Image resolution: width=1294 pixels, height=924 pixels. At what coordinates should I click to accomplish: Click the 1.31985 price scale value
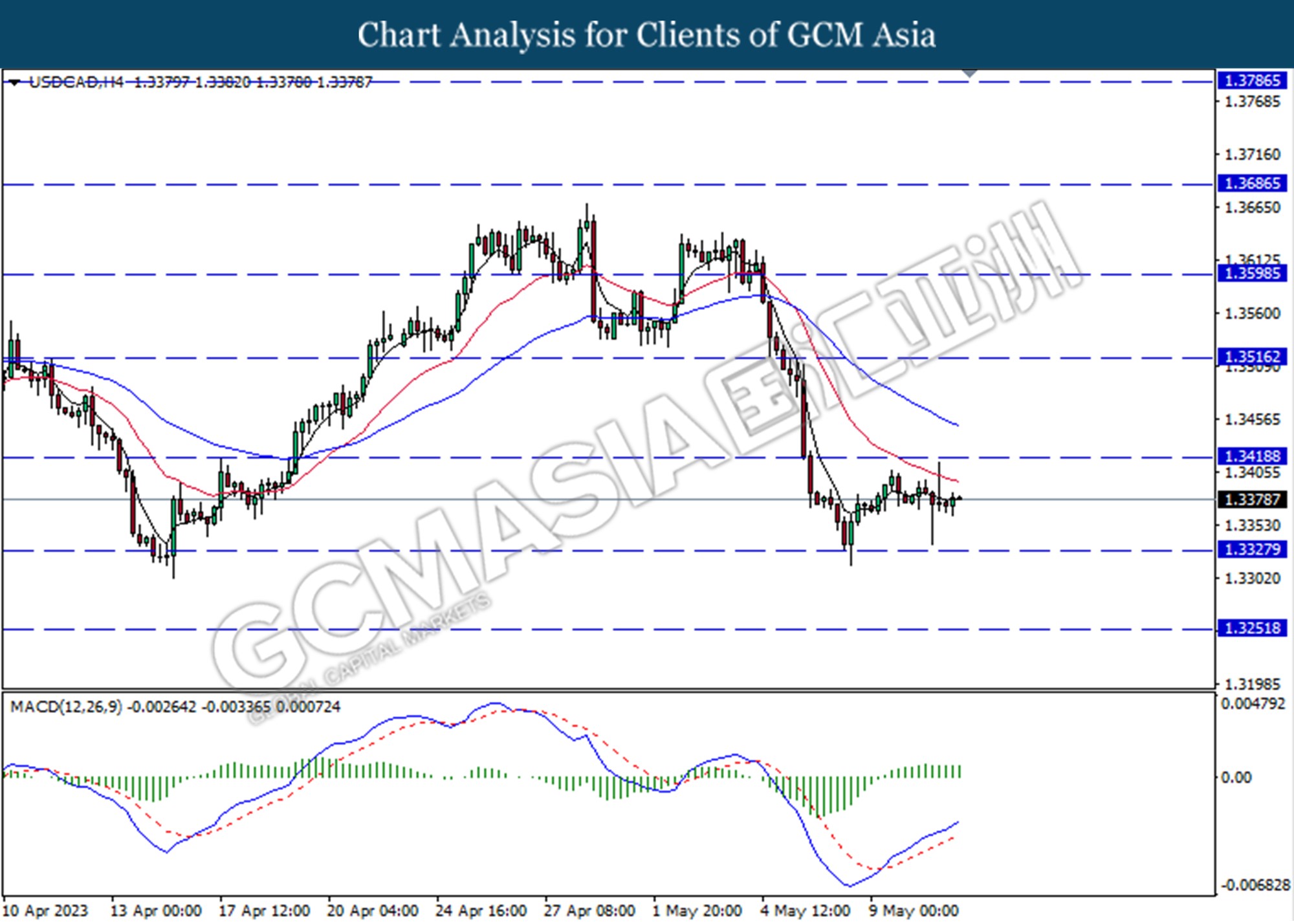pos(1253,684)
